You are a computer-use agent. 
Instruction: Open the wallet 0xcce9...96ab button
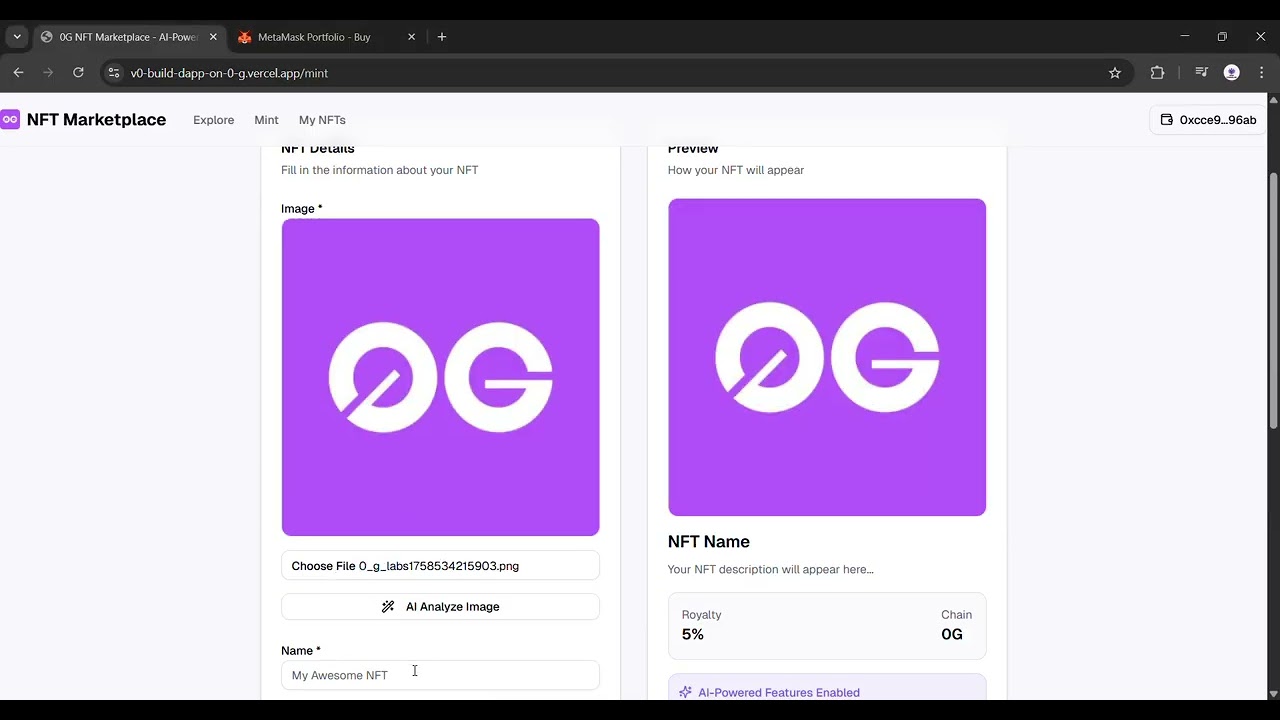pyautogui.click(x=1208, y=120)
